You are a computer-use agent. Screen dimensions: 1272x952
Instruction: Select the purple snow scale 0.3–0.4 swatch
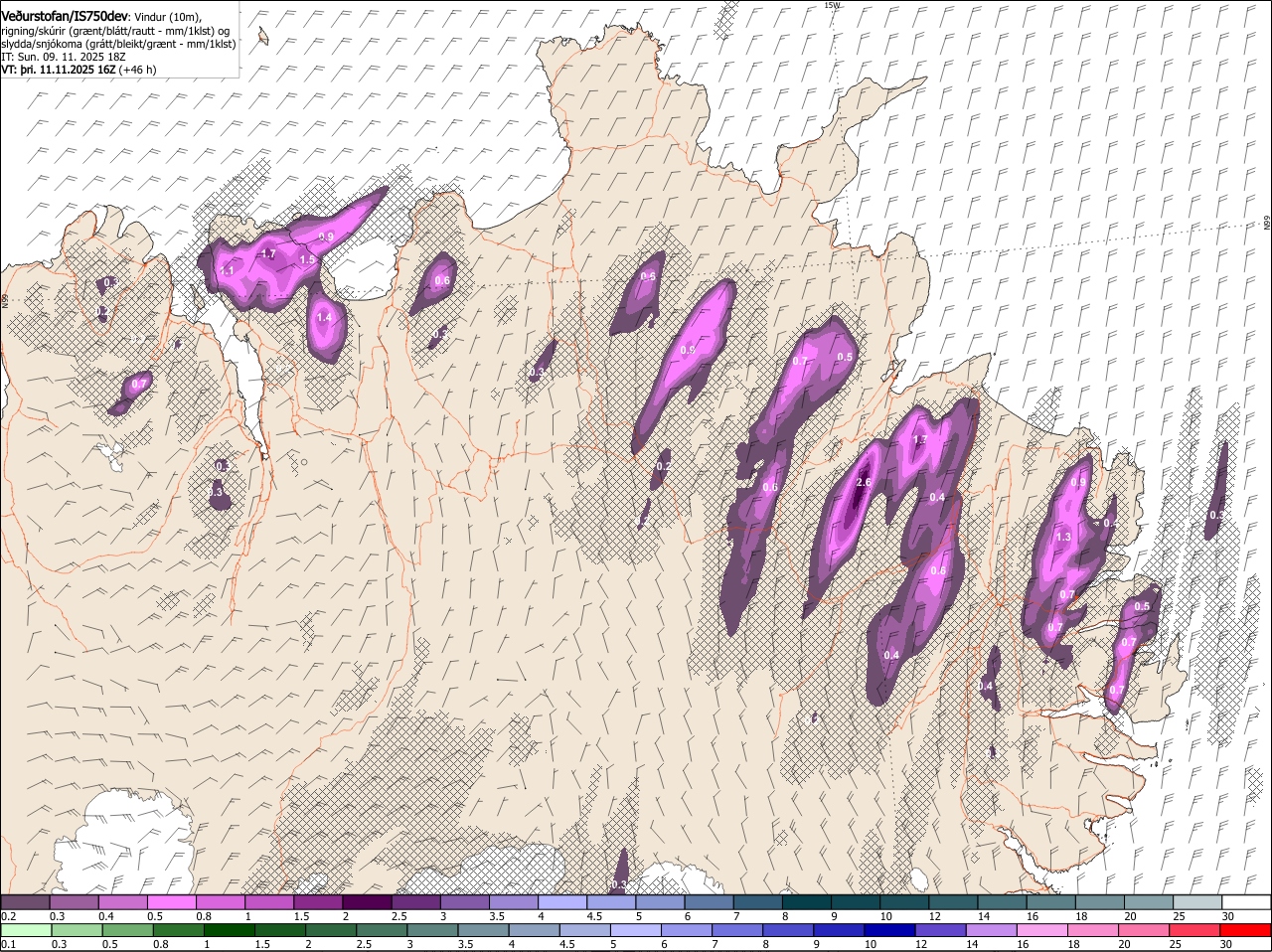coord(74,901)
